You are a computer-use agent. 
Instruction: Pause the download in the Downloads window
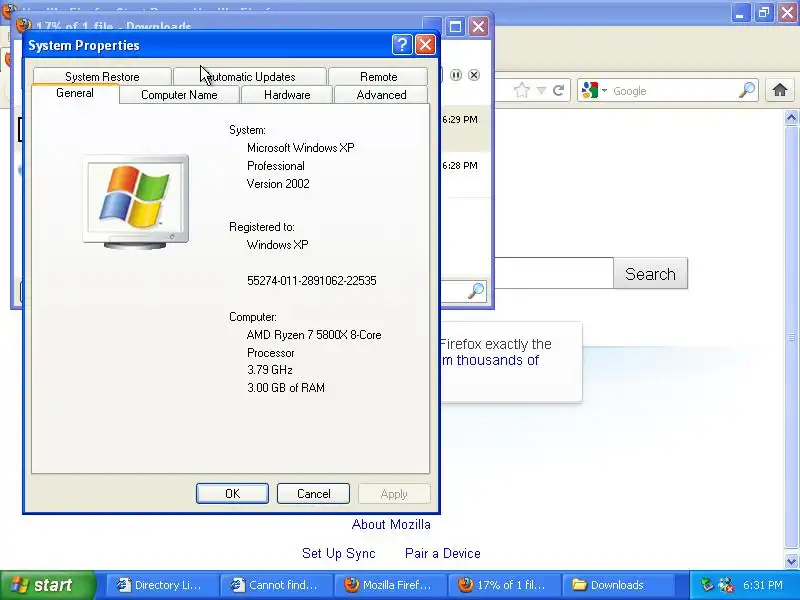pos(456,75)
